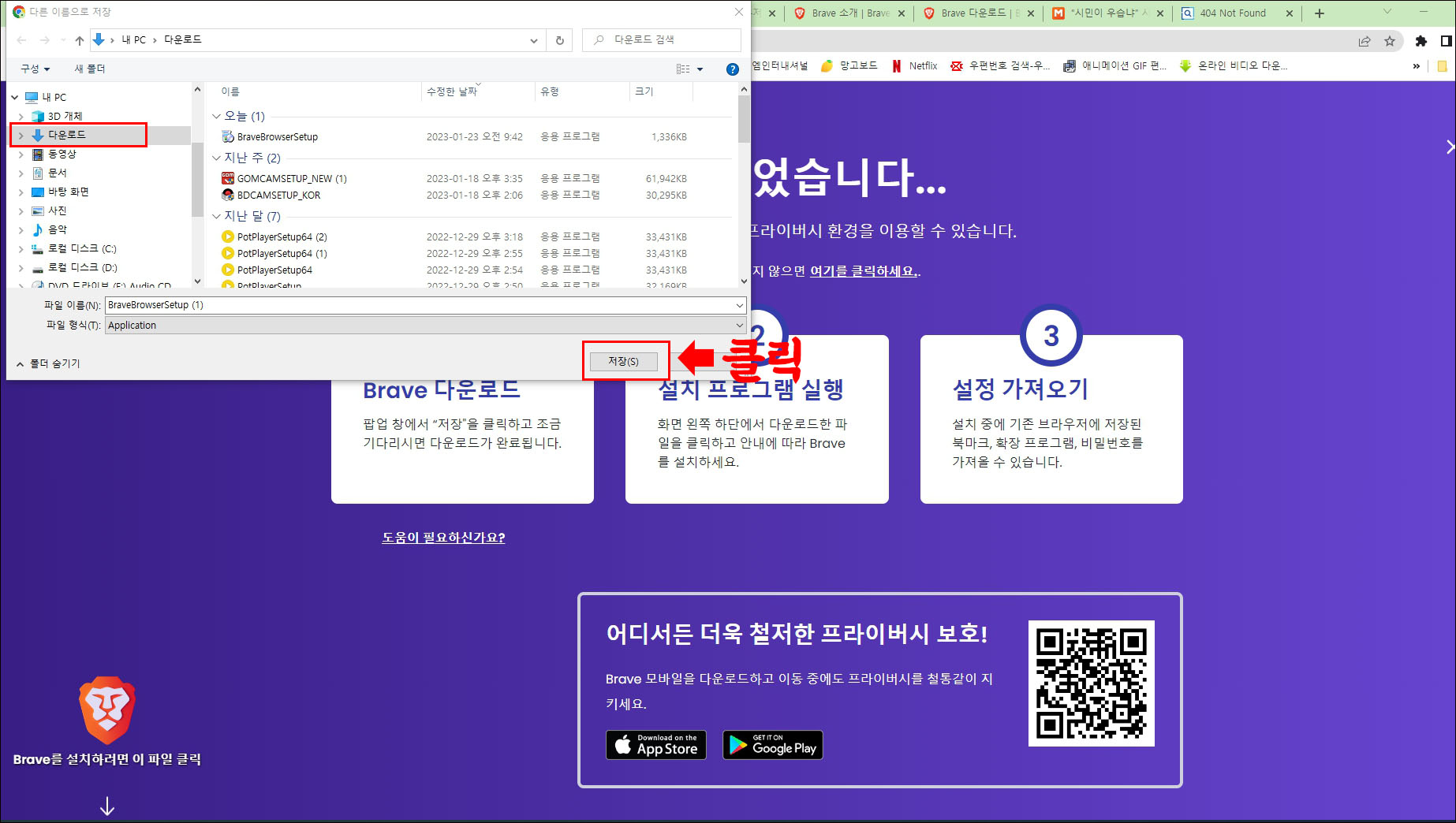The height and width of the screenshot is (823, 1456).
Task: Select 사진 in the folder tree
Action: 57,210
